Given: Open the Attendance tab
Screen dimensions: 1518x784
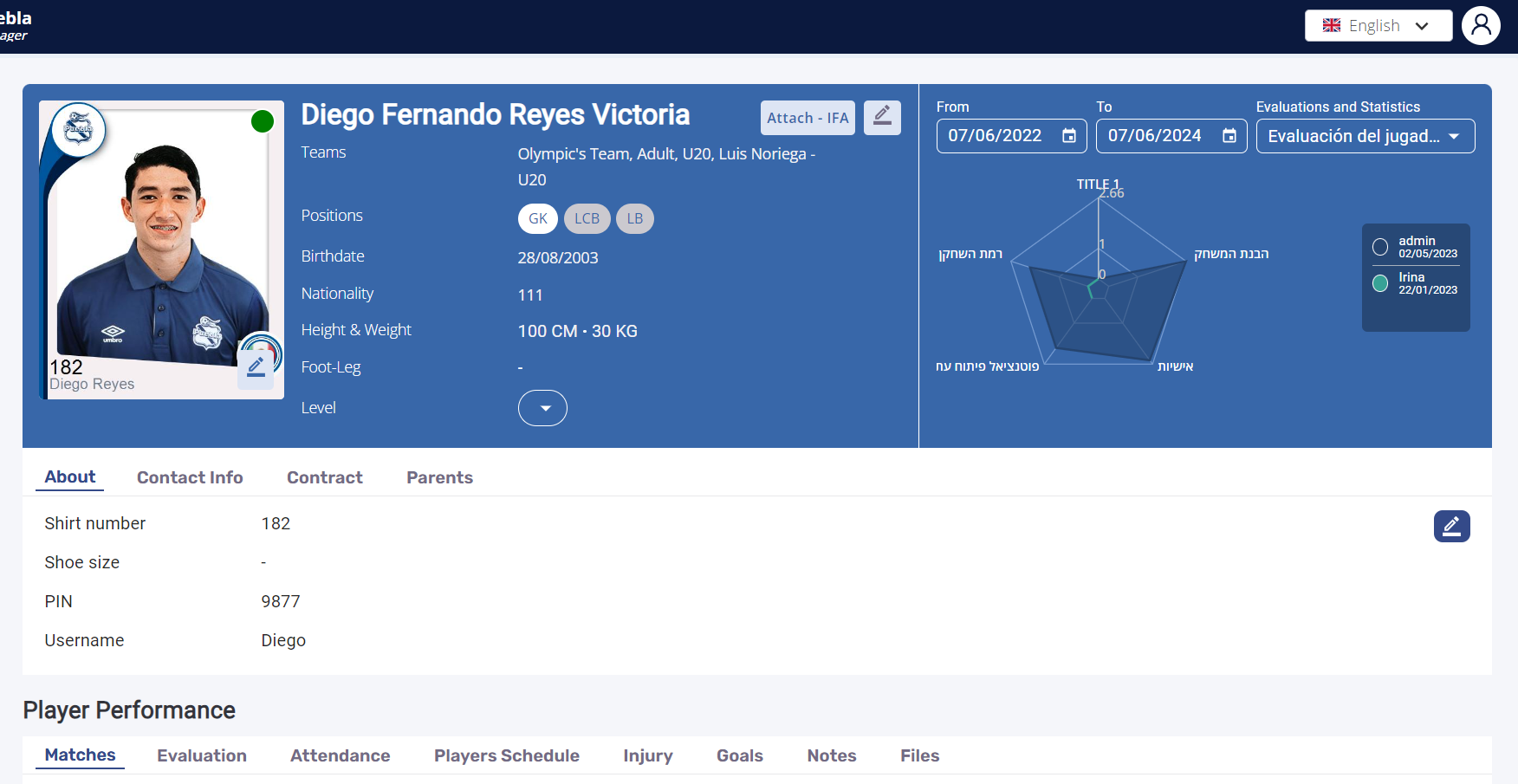Looking at the screenshot, I should point(340,755).
